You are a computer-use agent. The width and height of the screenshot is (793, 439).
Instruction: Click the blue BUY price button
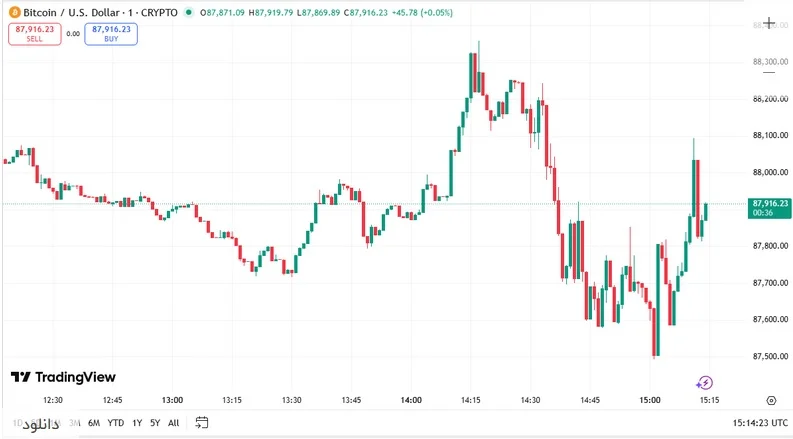click(111, 33)
